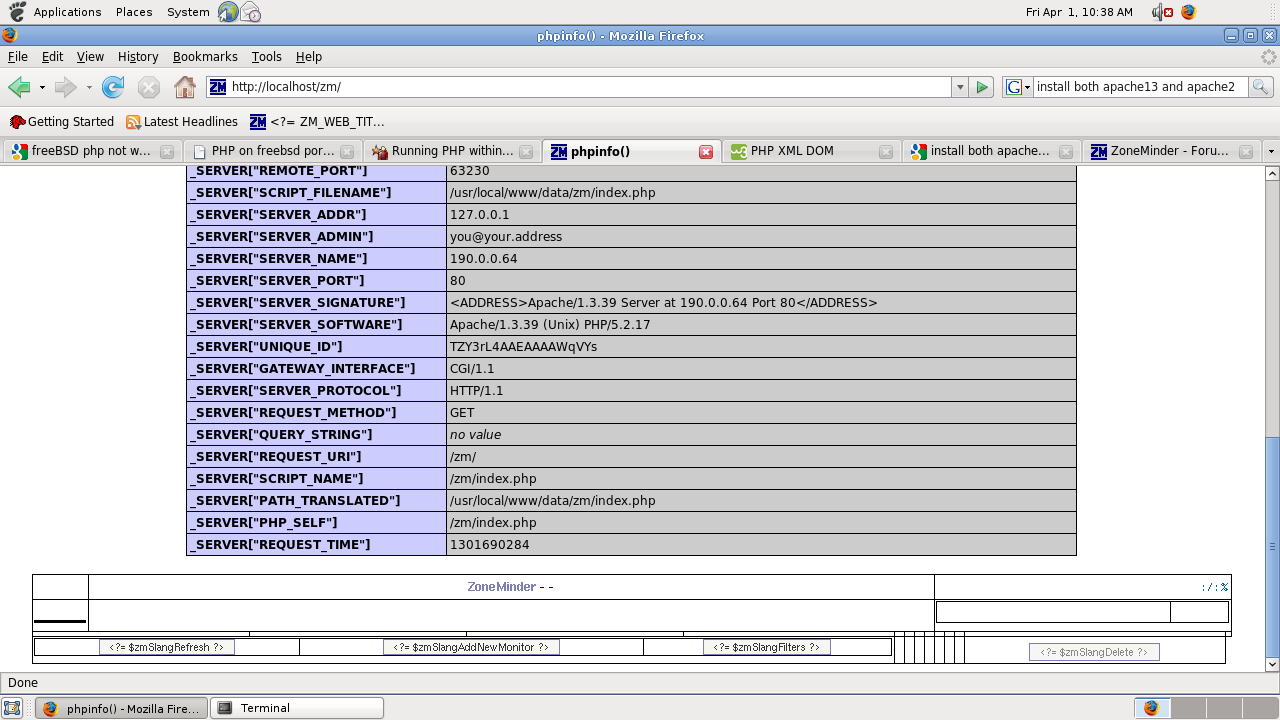Image resolution: width=1280 pixels, height=720 pixels.
Task: Open the ZM_WEB_TIT bookmark
Action: tap(317, 122)
